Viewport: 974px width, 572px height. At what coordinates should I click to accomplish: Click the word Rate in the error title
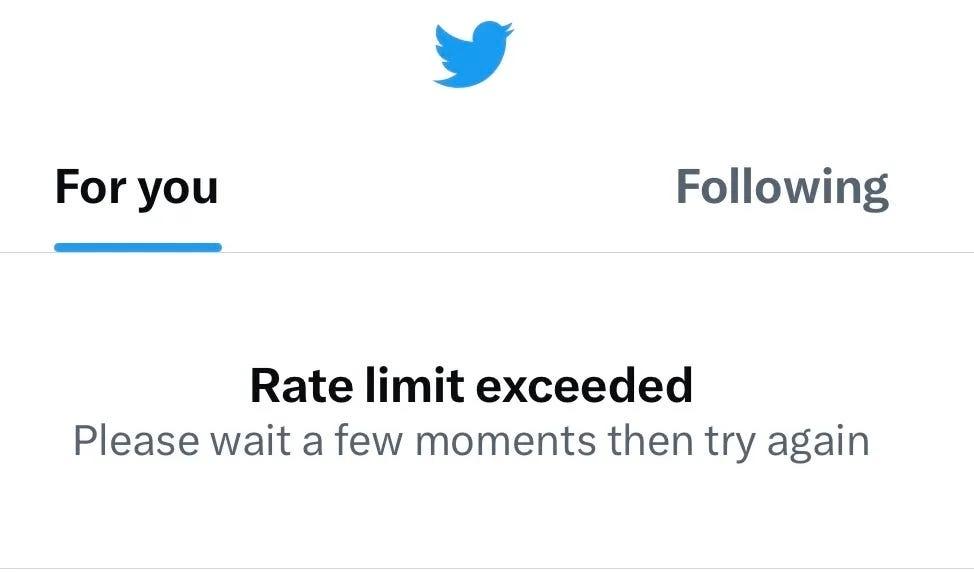303,386
